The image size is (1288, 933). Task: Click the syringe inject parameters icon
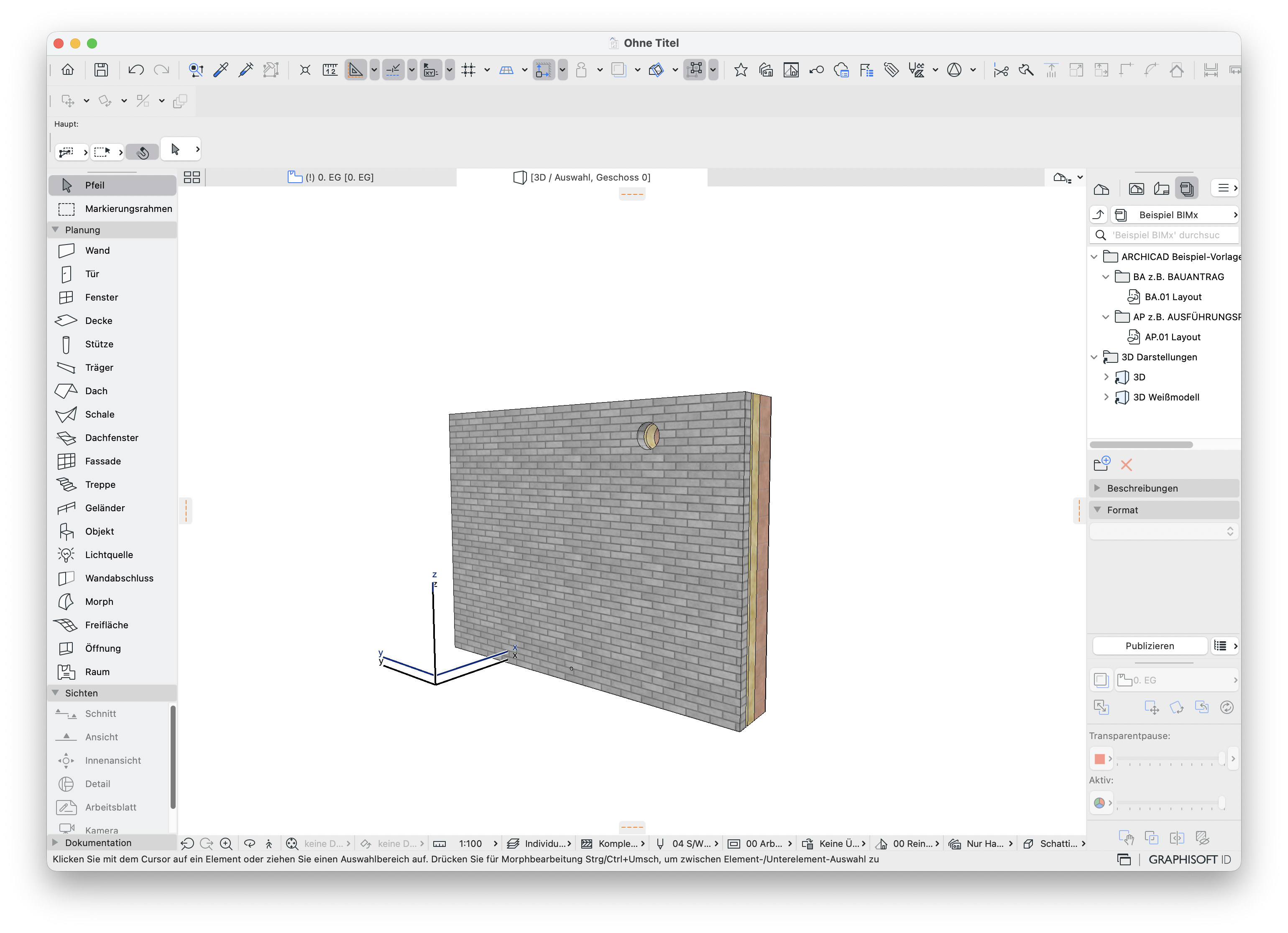tap(246, 70)
